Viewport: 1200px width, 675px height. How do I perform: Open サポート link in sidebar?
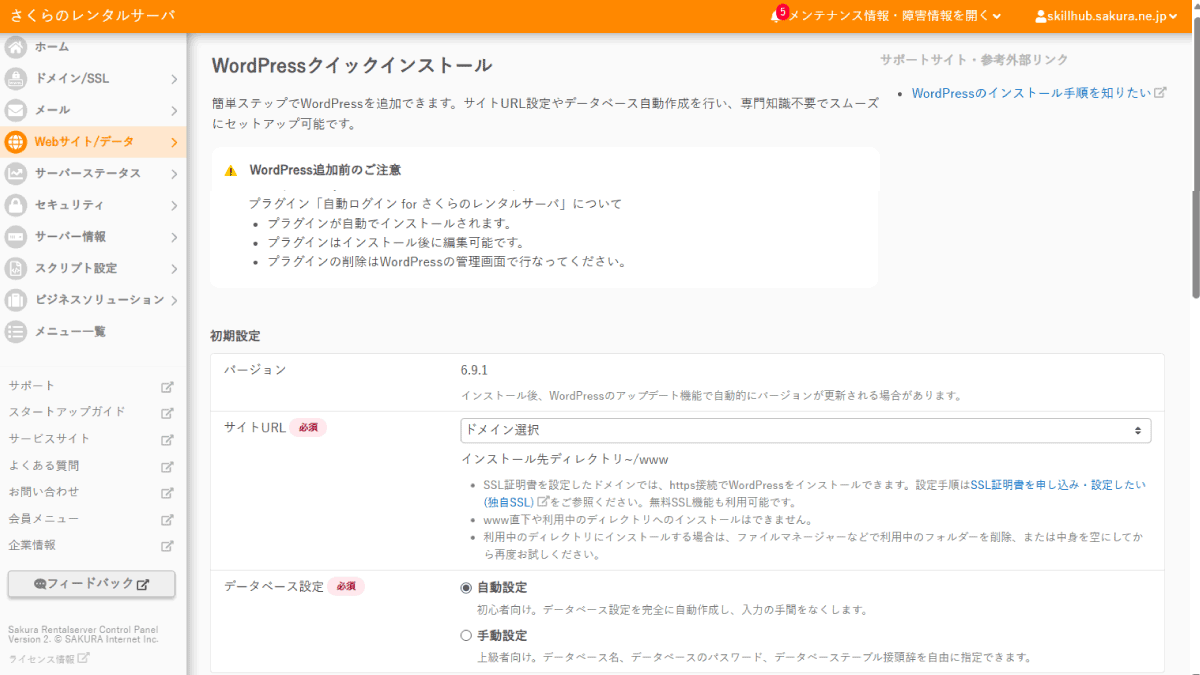point(32,386)
